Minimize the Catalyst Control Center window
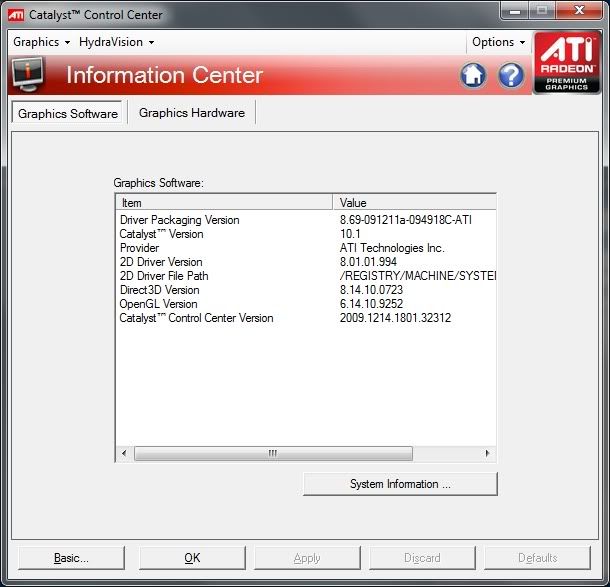 tap(514, 11)
